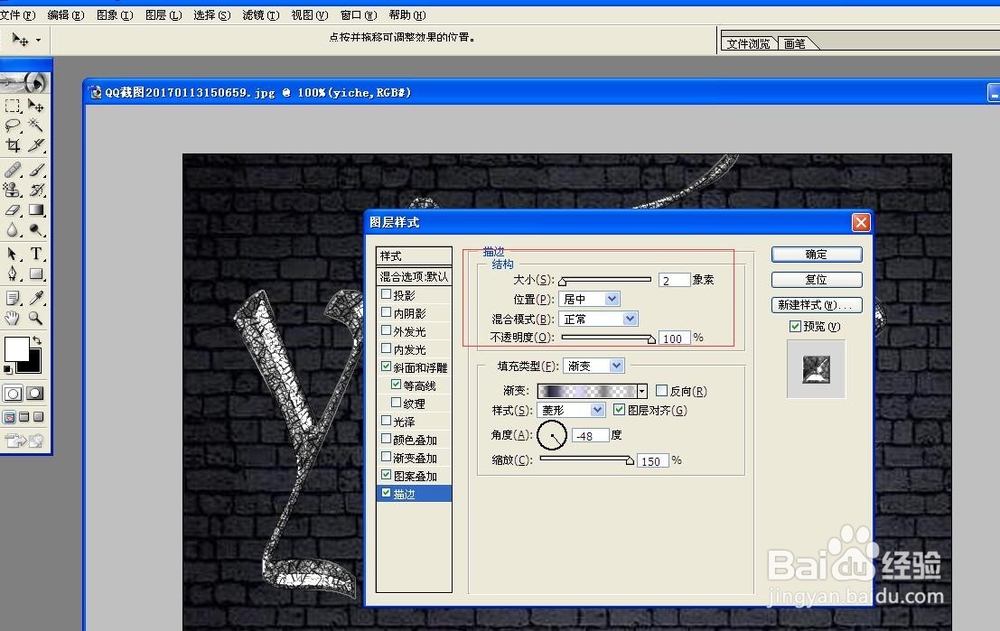
Task: Open the 文件 menu
Action: (x=18, y=15)
